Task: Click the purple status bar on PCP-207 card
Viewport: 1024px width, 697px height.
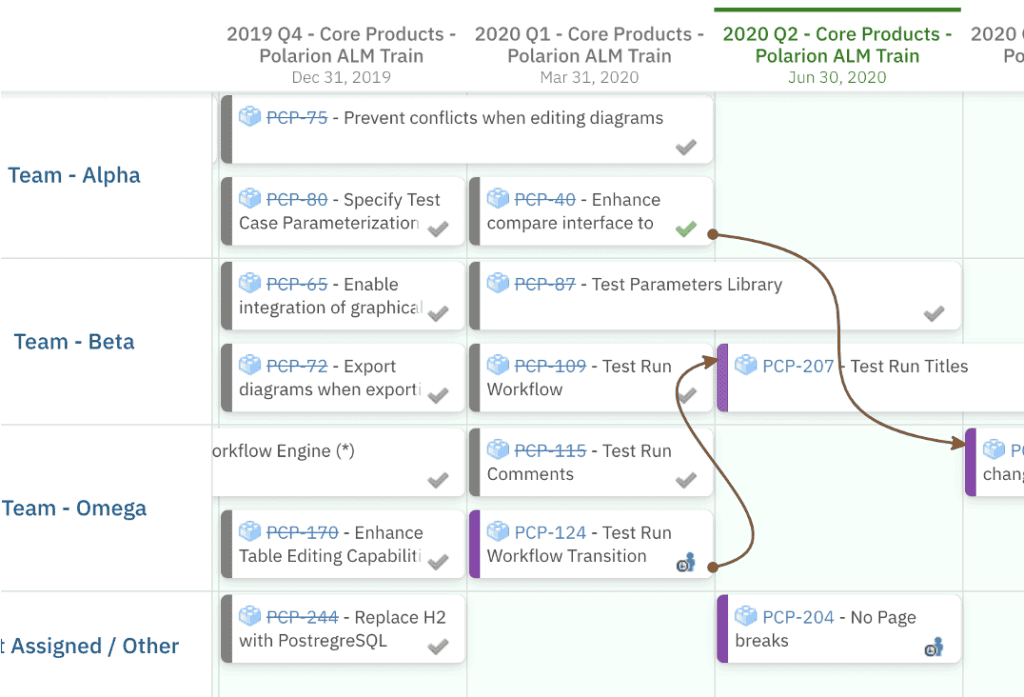Action: [x=722, y=378]
